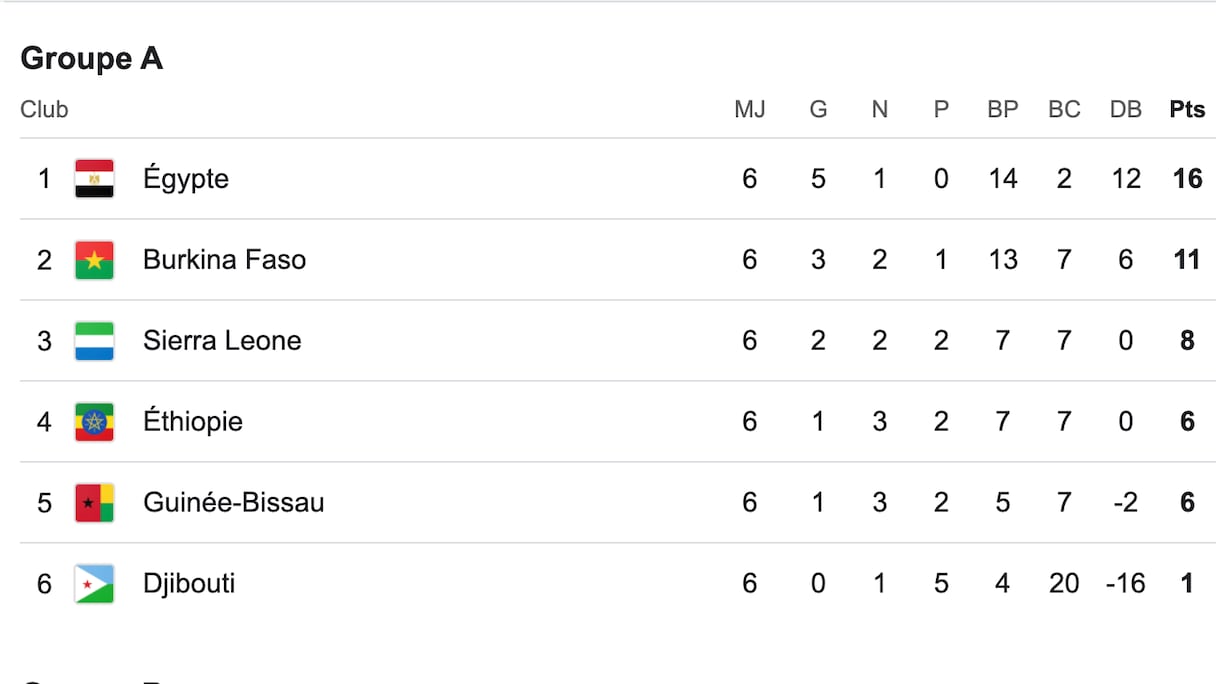
Task: Click the Sierra Leone flag icon
Action: [x=94, y=341]
